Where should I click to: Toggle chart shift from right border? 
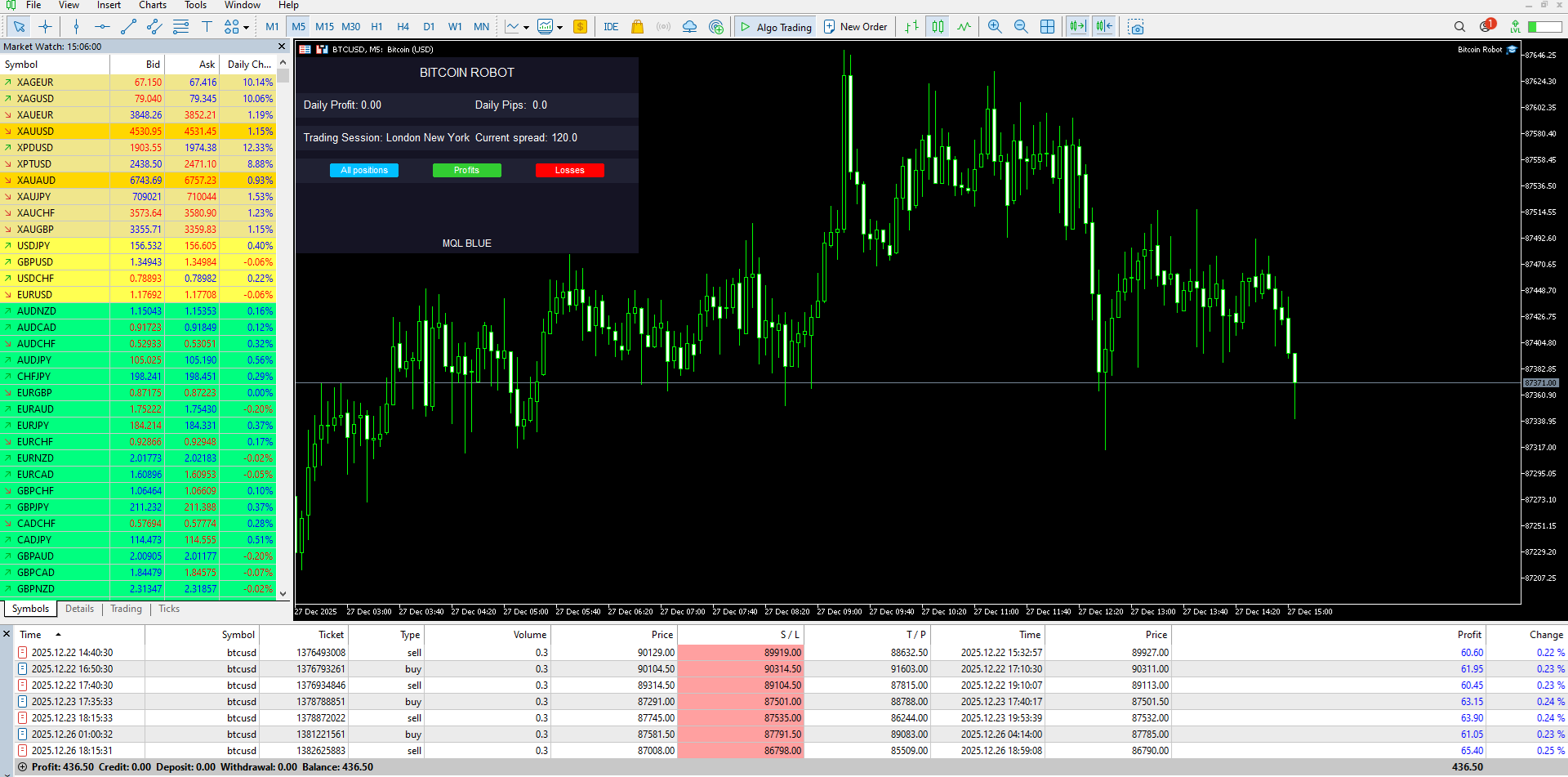click(1104, 27)
